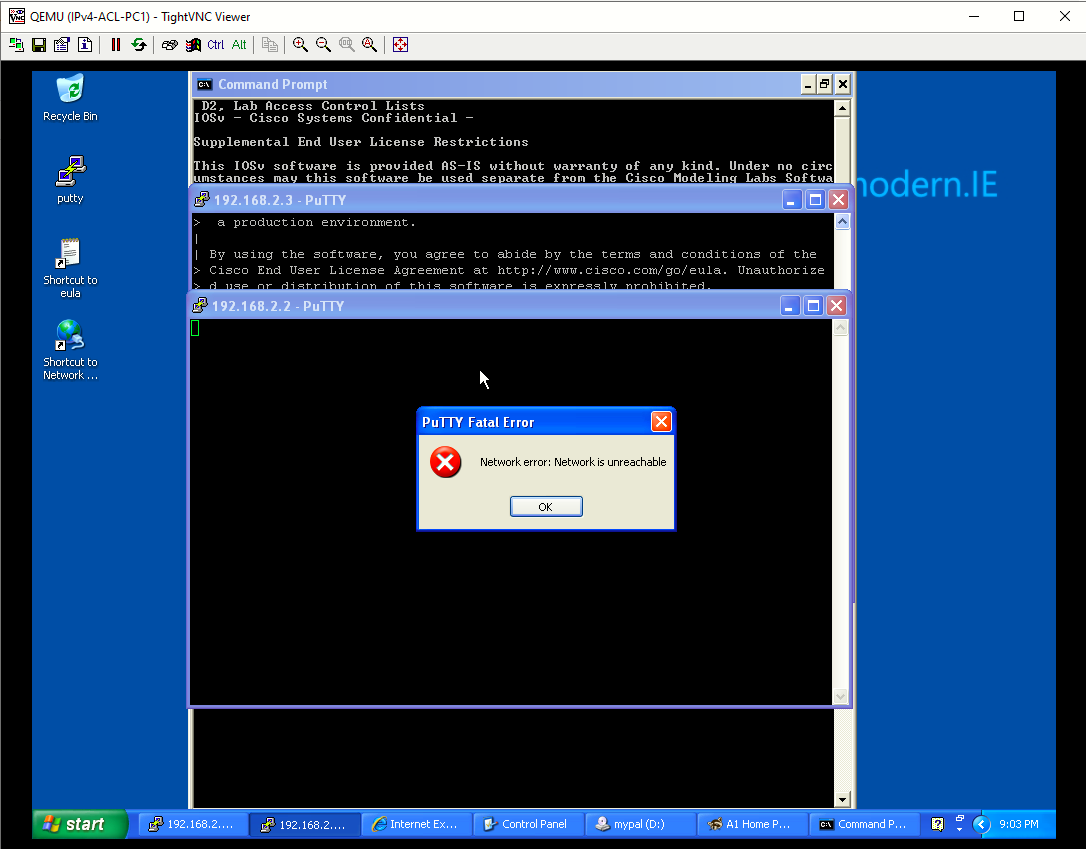The width and height of the screenshot is (1086, 849).
Task: Open the Connection options icon
Action: click(62, 45)
